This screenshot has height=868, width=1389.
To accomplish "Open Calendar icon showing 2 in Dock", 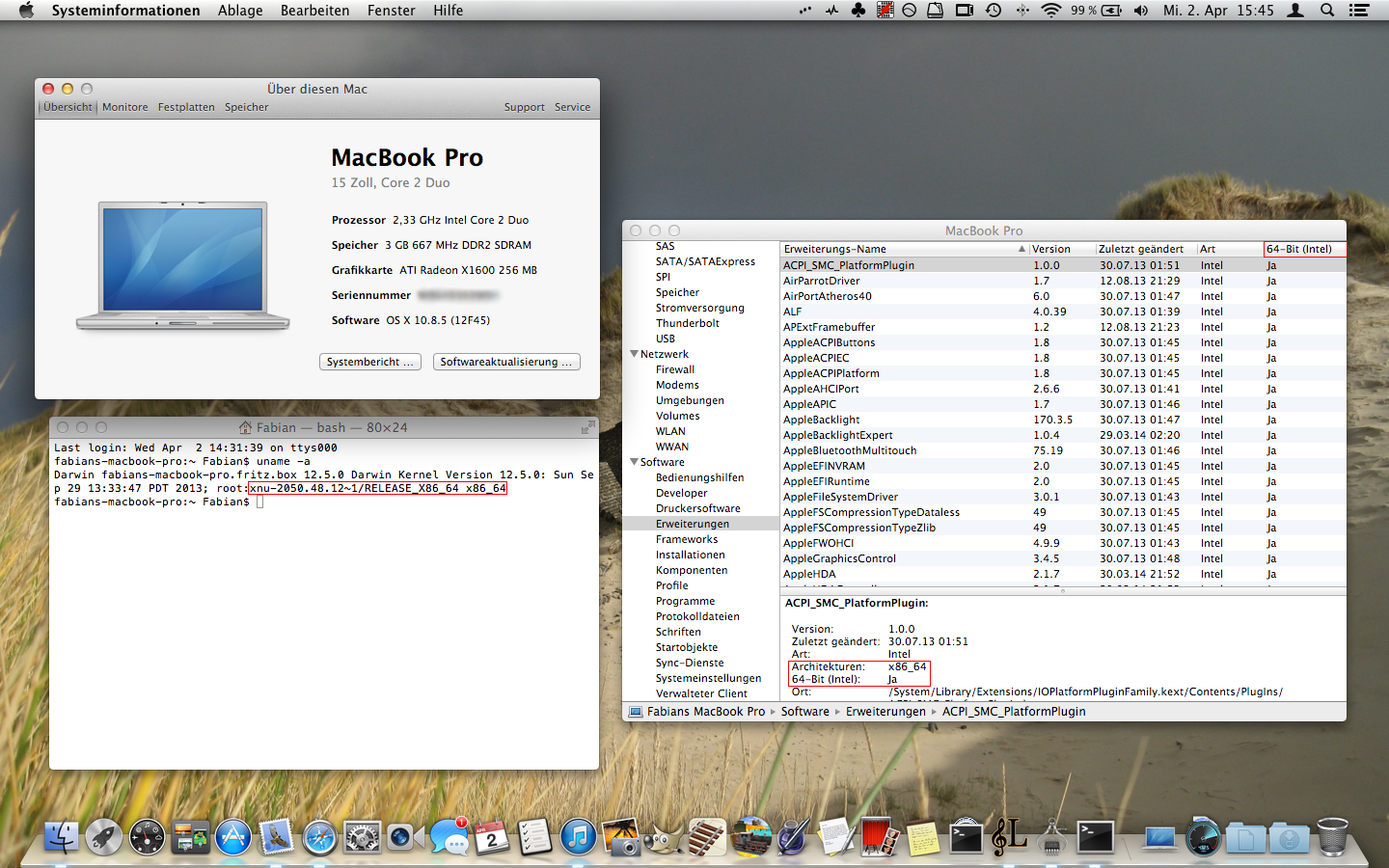I will click(x=491, y=836).
